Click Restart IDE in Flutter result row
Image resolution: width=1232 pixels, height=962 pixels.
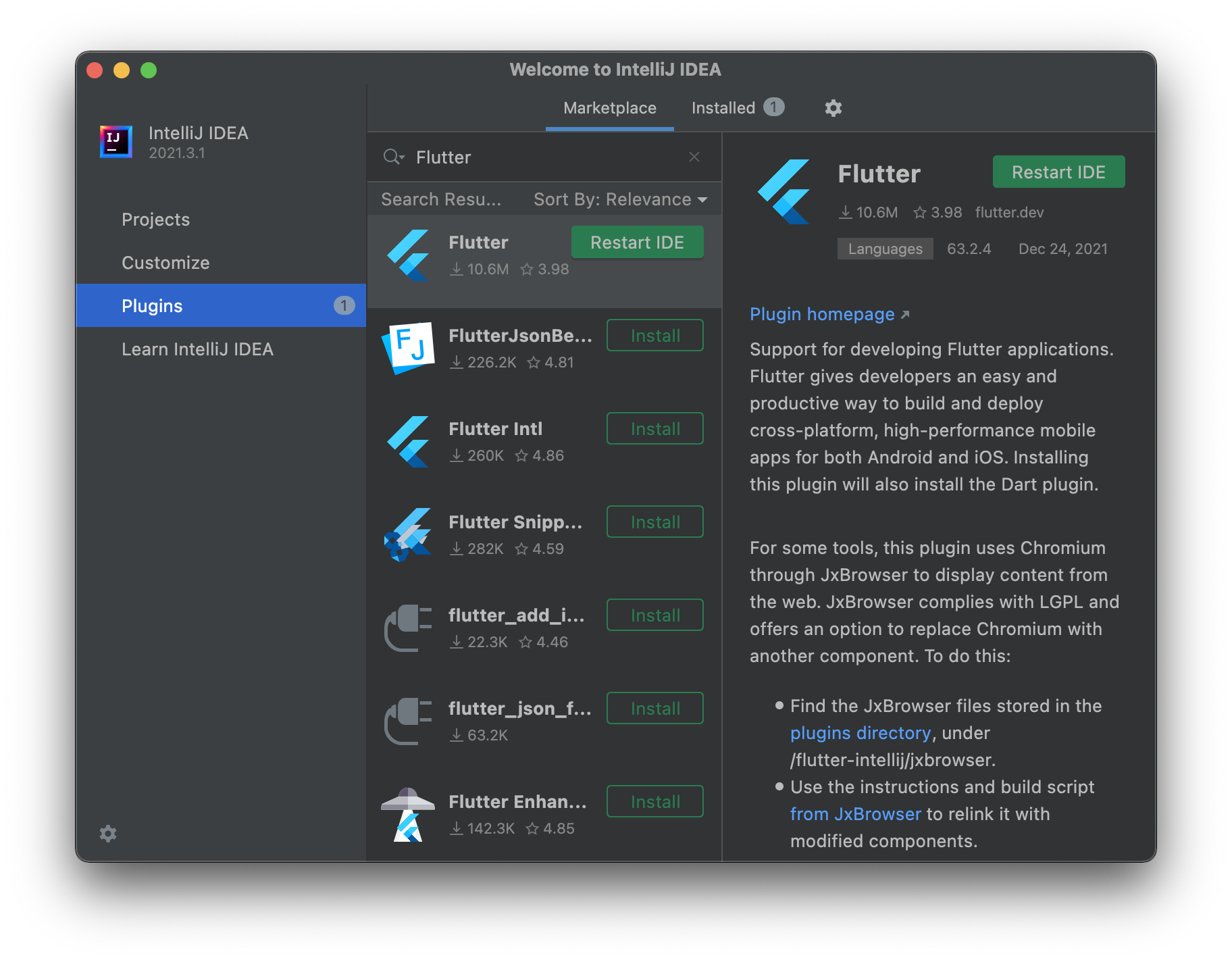point(638,243)
